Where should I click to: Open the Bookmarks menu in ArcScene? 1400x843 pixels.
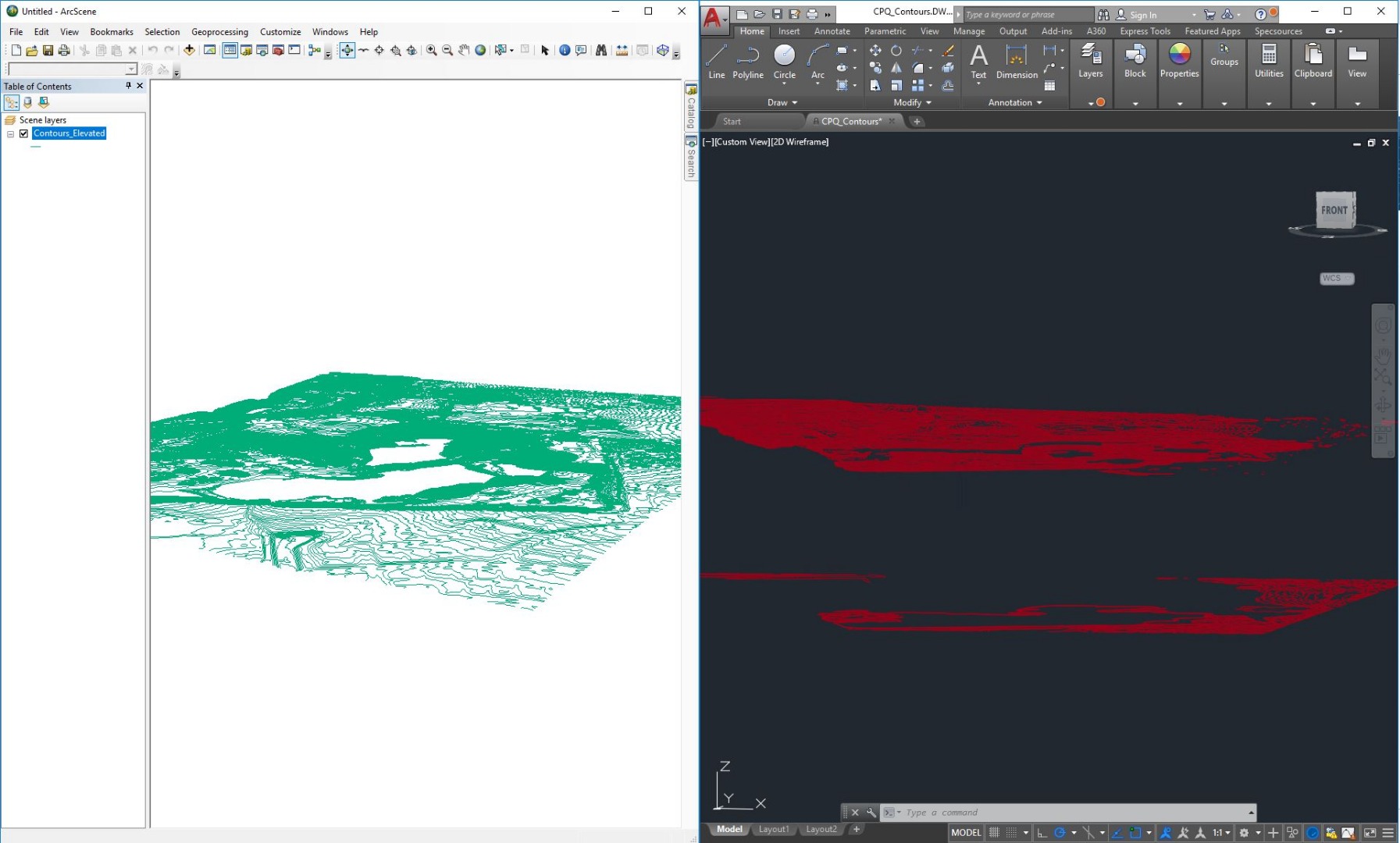[x=112, y=32]
